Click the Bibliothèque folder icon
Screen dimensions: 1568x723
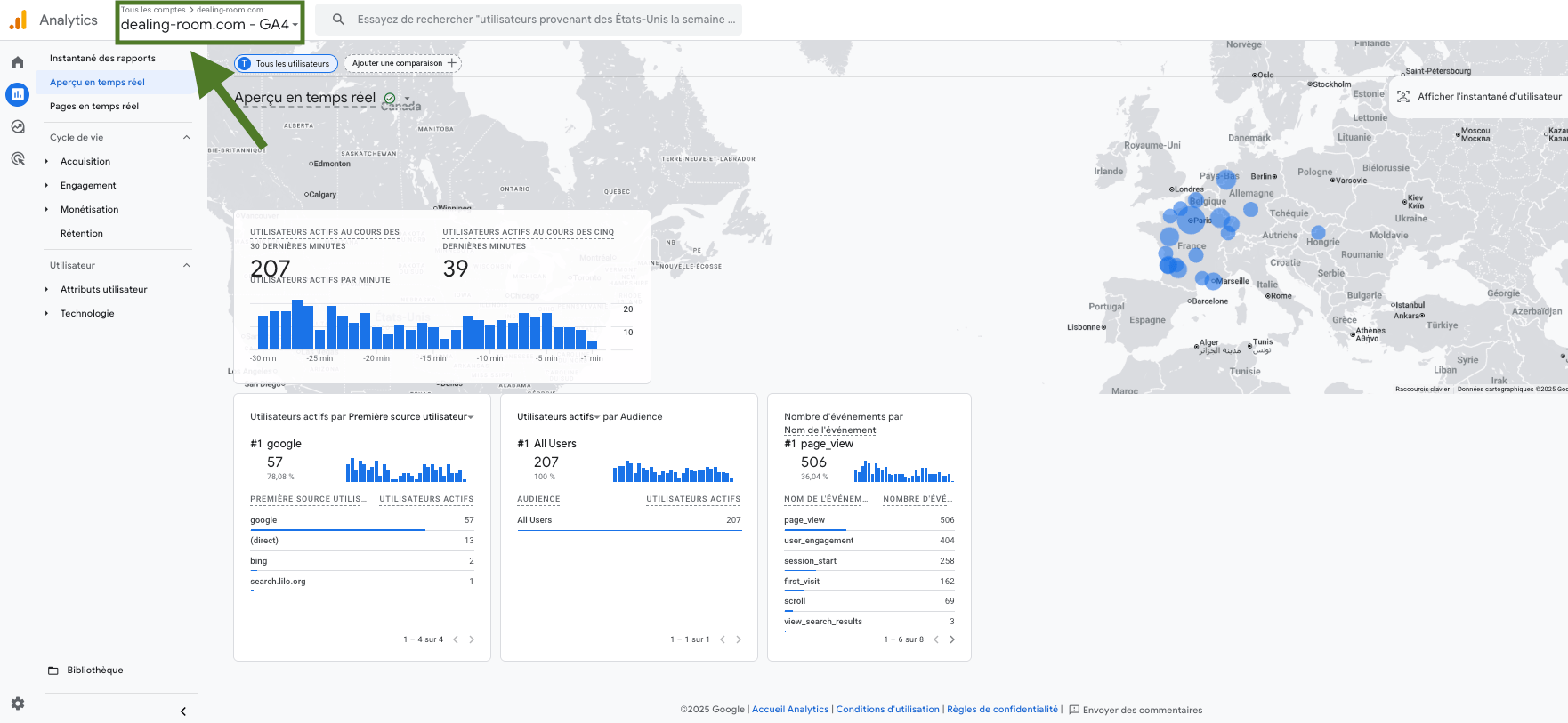(53, 671)
